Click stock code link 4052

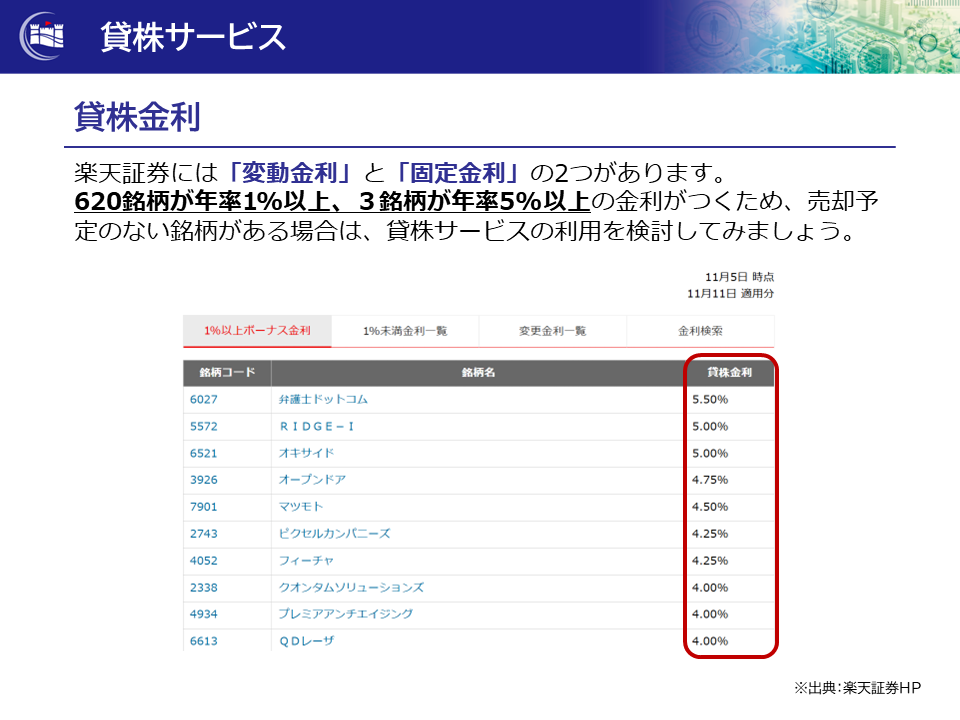(x=203, y=560)
